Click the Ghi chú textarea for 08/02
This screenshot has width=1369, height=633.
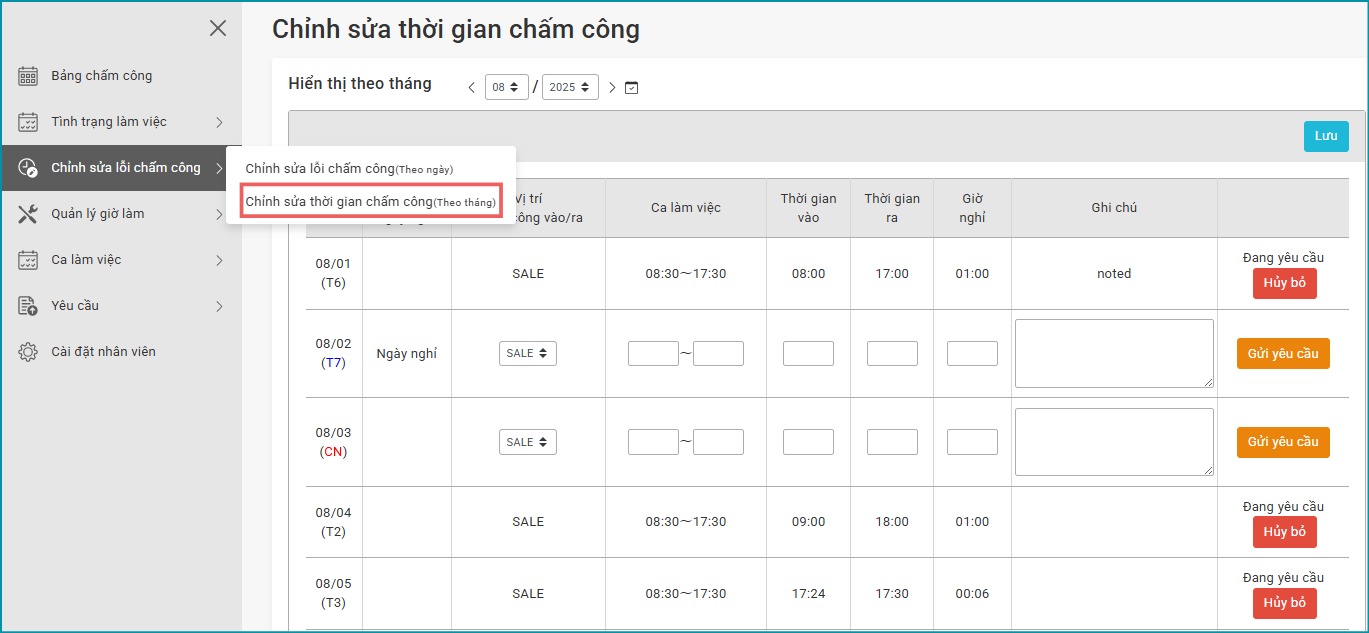pyautogui.click(x=1113, y=353)
